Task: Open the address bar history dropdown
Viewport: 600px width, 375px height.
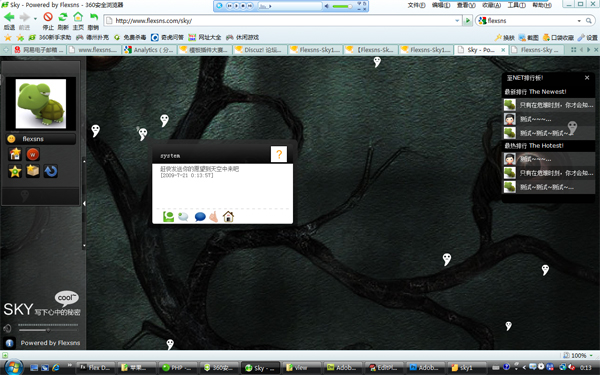Action: point(457,21)
